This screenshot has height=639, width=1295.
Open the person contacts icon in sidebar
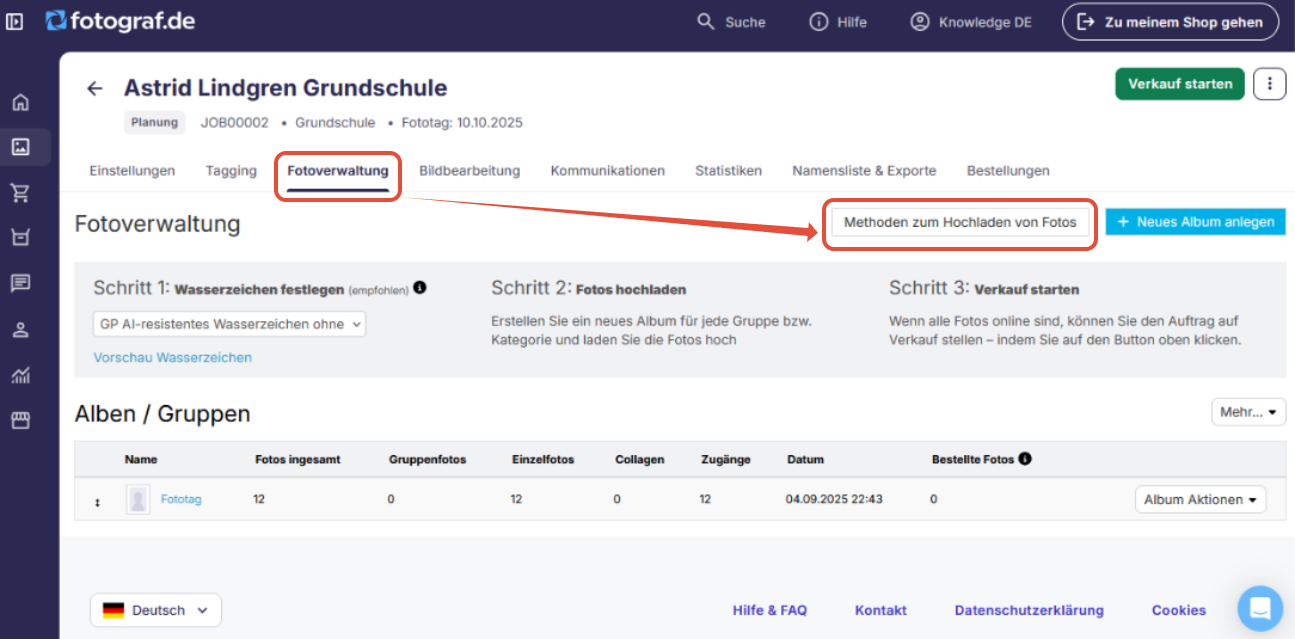tap(20, 329)
